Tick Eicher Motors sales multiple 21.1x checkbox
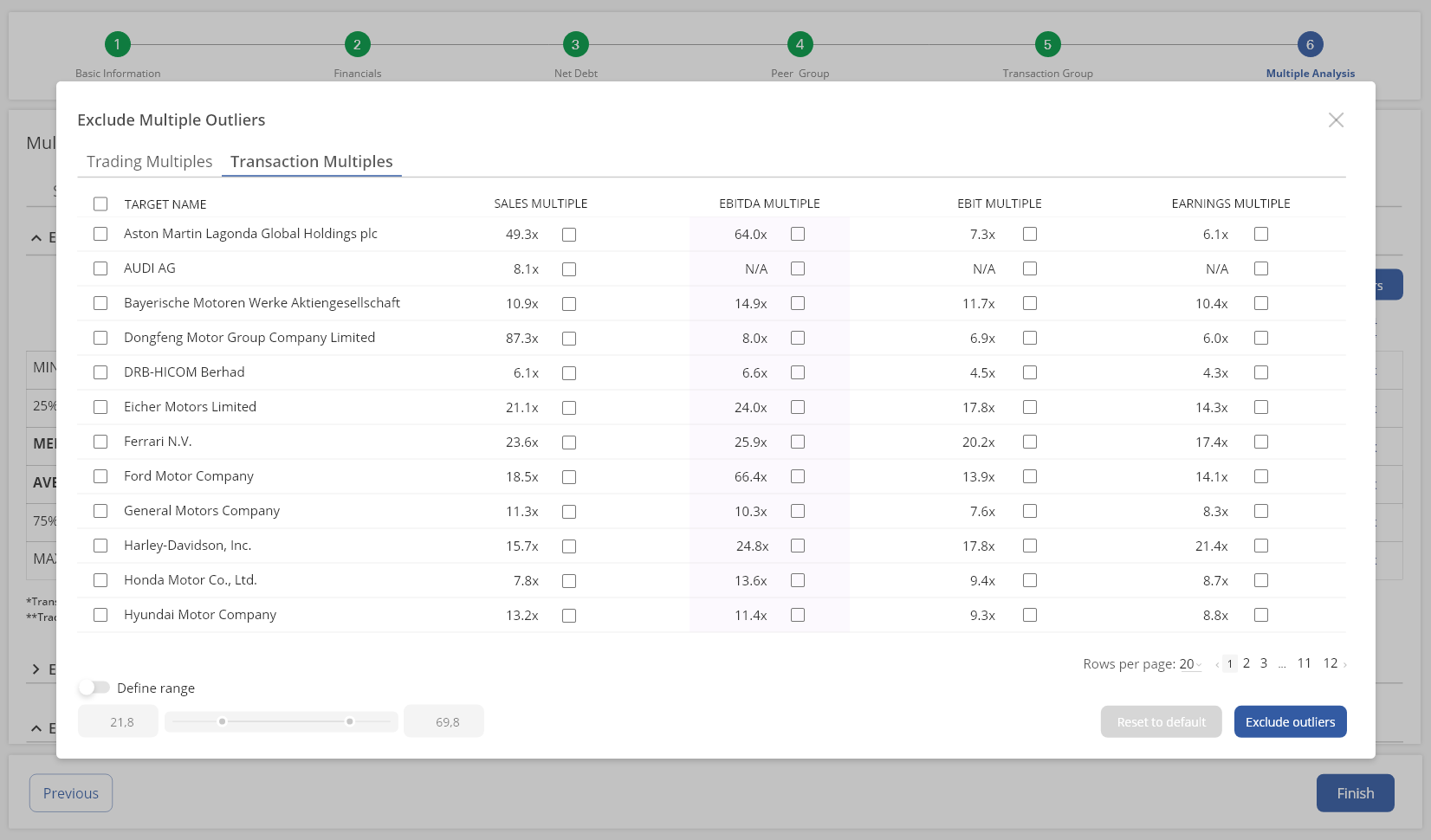 [x=569, y=408]
